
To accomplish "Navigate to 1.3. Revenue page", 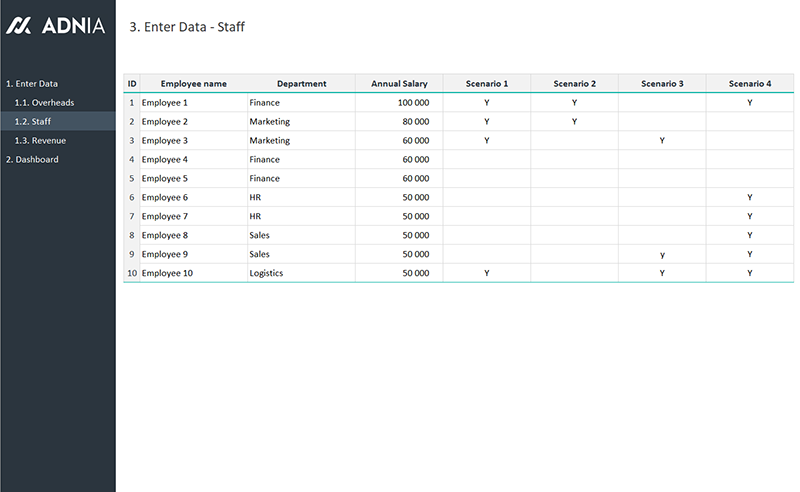I will pyautogui.click(x=40, y=141).
